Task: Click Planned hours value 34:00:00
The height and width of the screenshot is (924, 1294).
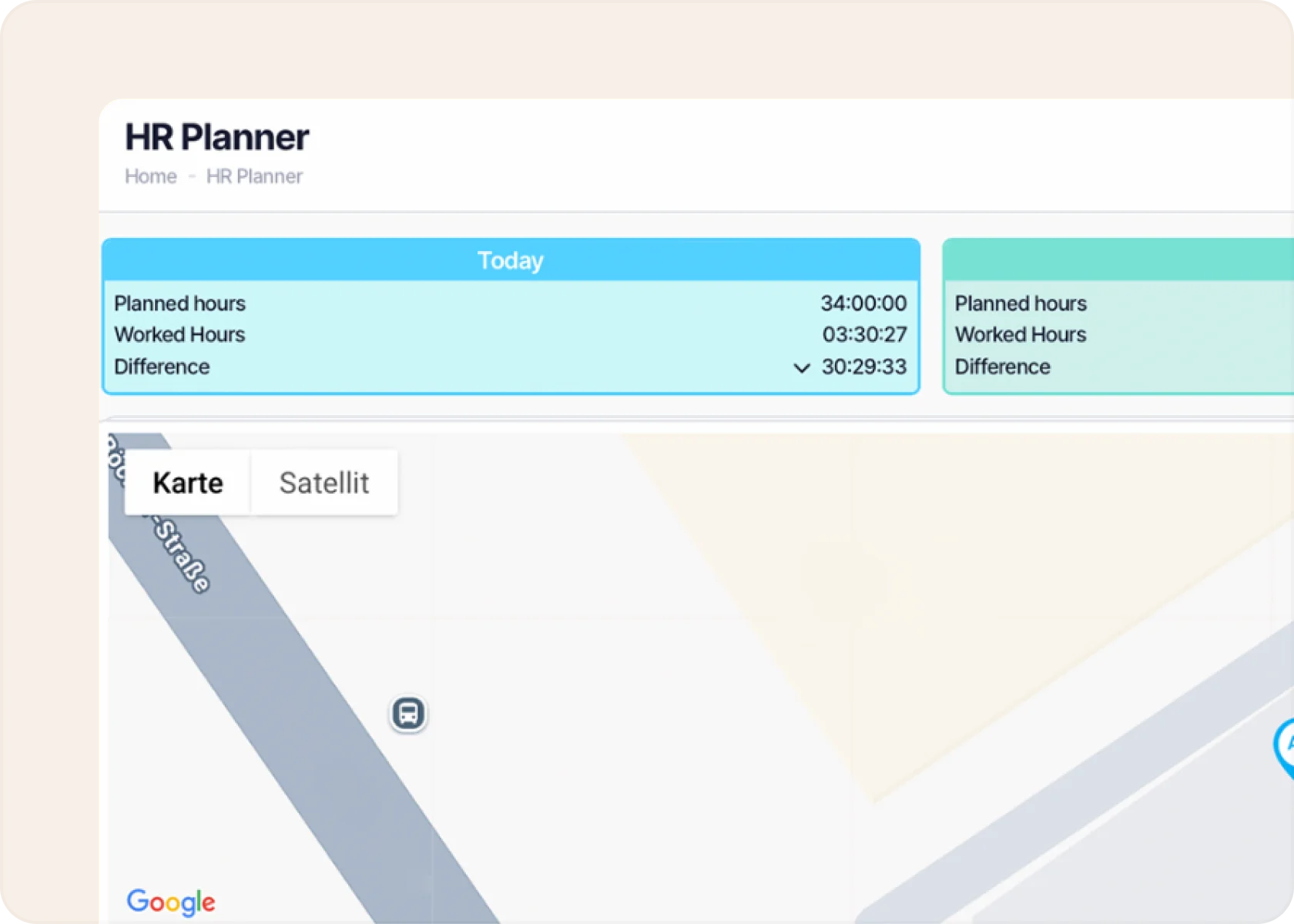Action: click(x=863, y=303)
